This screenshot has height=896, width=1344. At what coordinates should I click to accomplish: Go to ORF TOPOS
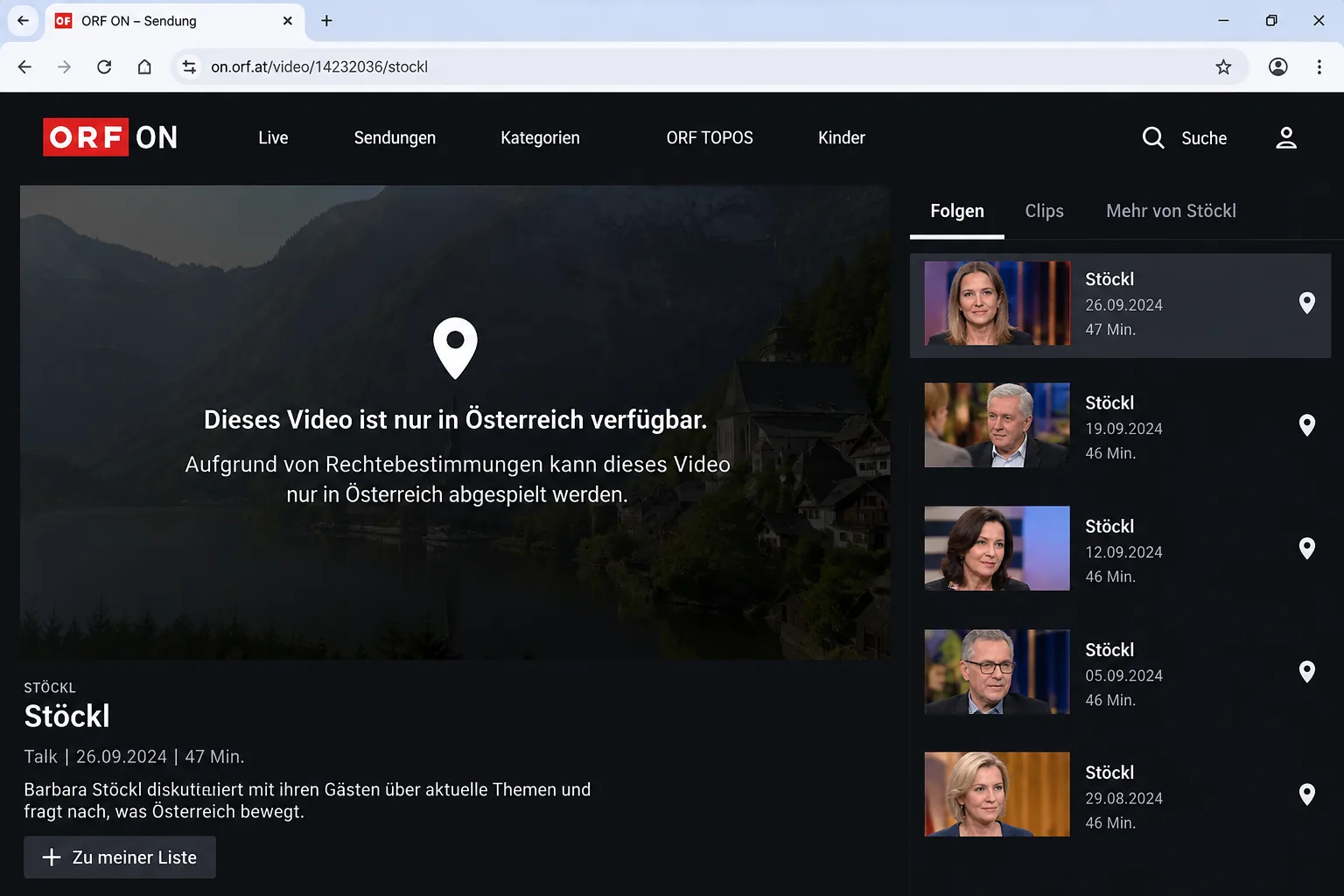pyautogui.click(x=710, y=137)
